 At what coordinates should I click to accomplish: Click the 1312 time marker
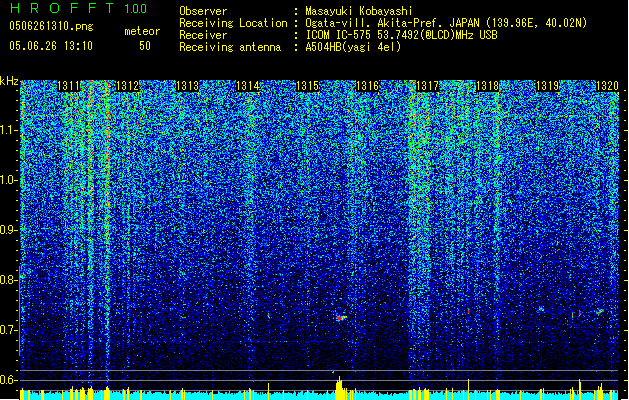coord(127,86)
